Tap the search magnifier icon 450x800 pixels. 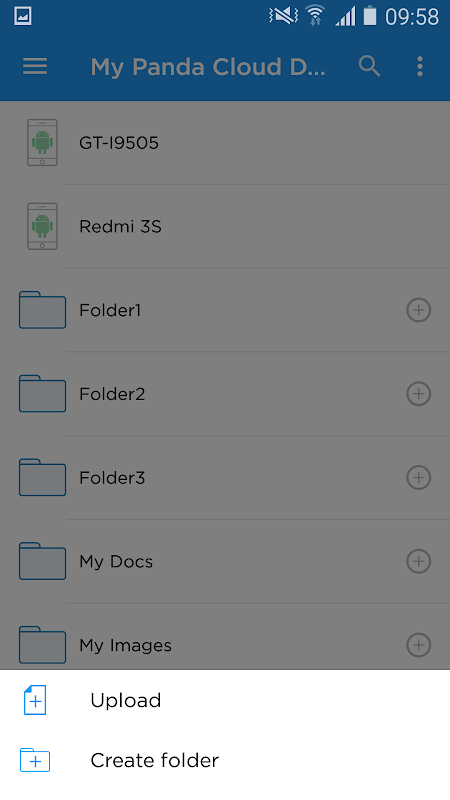point(369,66)
